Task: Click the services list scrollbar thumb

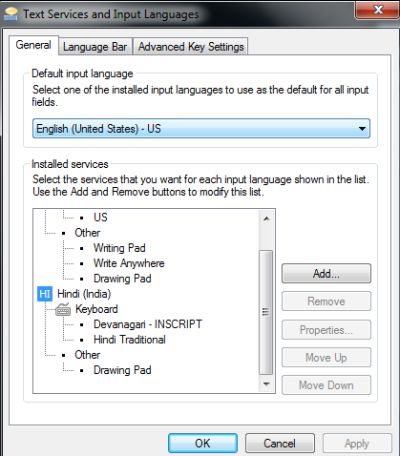Action: click(x=266, y=312)
